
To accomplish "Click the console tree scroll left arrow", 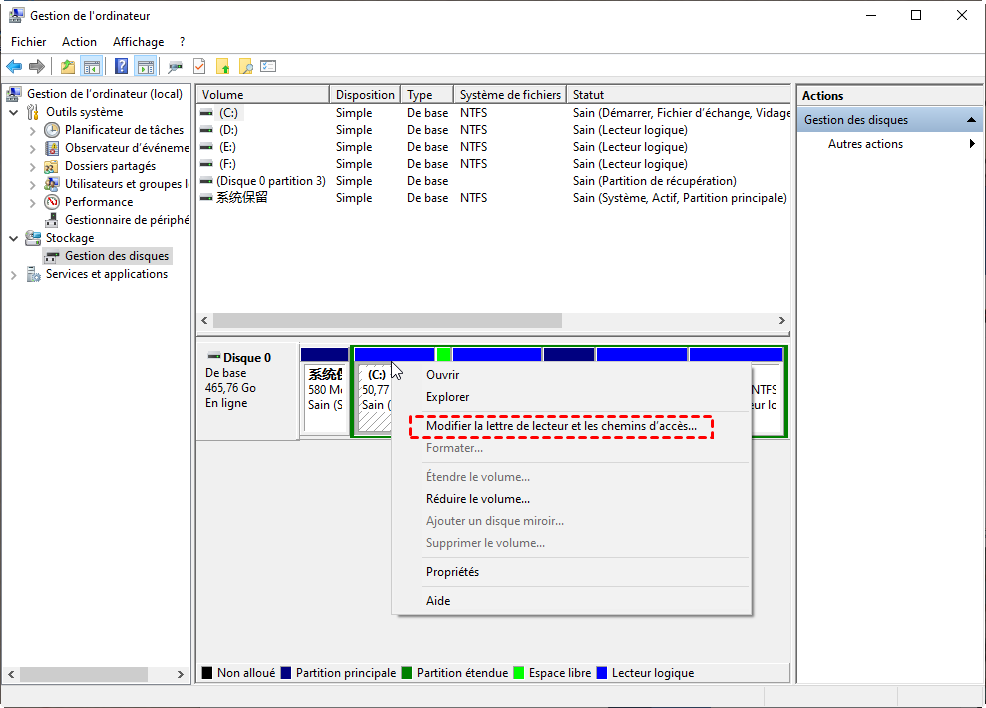I will coord(11,674).
